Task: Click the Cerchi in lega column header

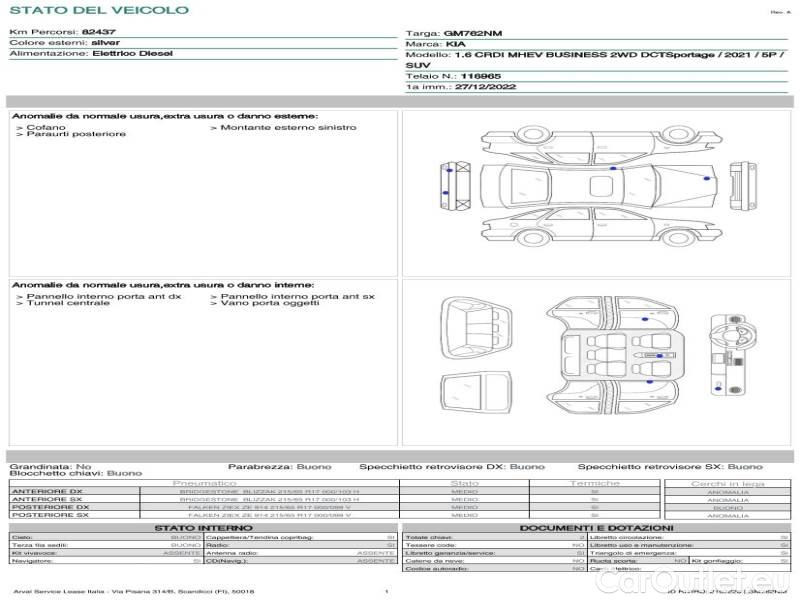Action: 727,483
